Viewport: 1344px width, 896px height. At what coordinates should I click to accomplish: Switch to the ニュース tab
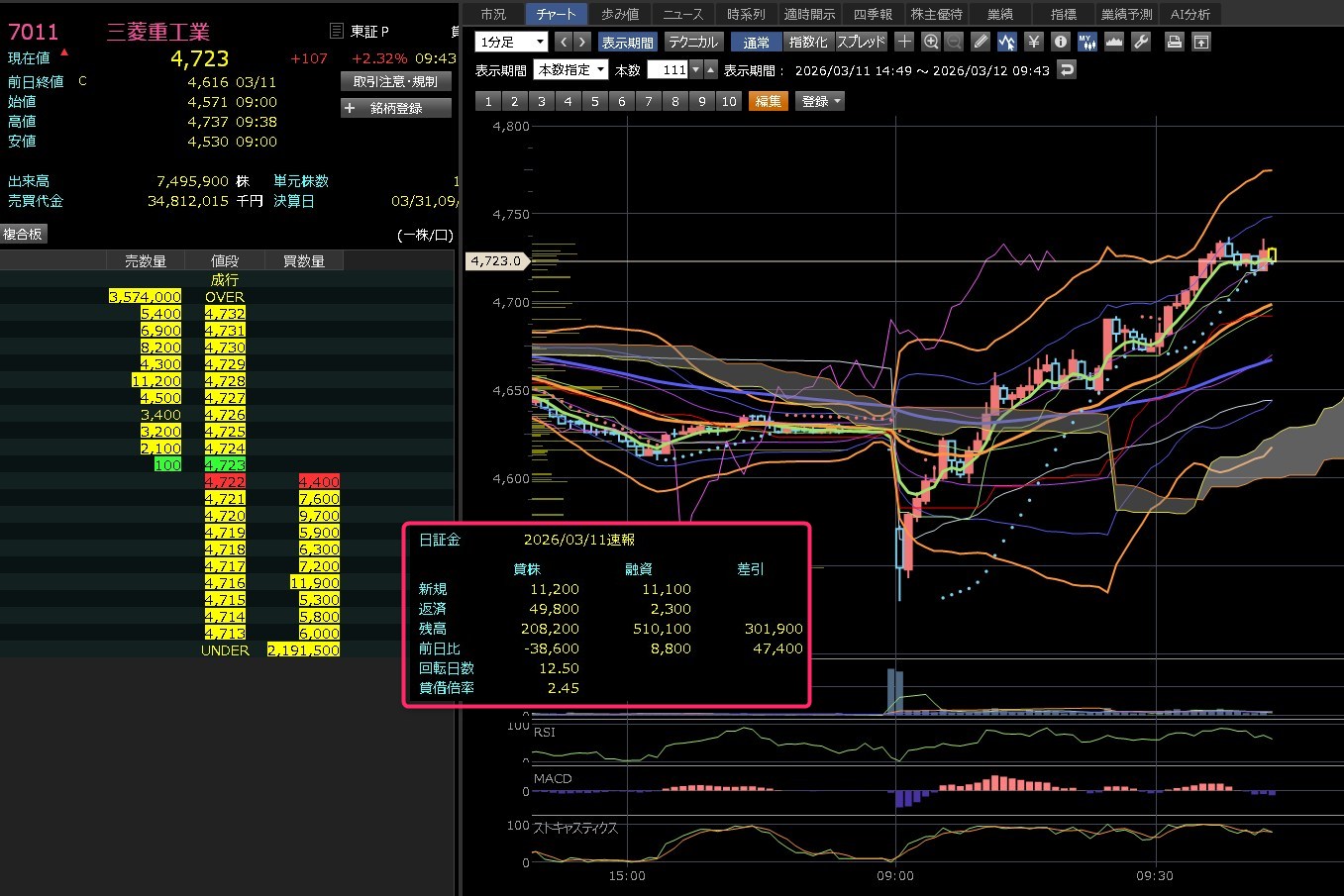point(682,14)
